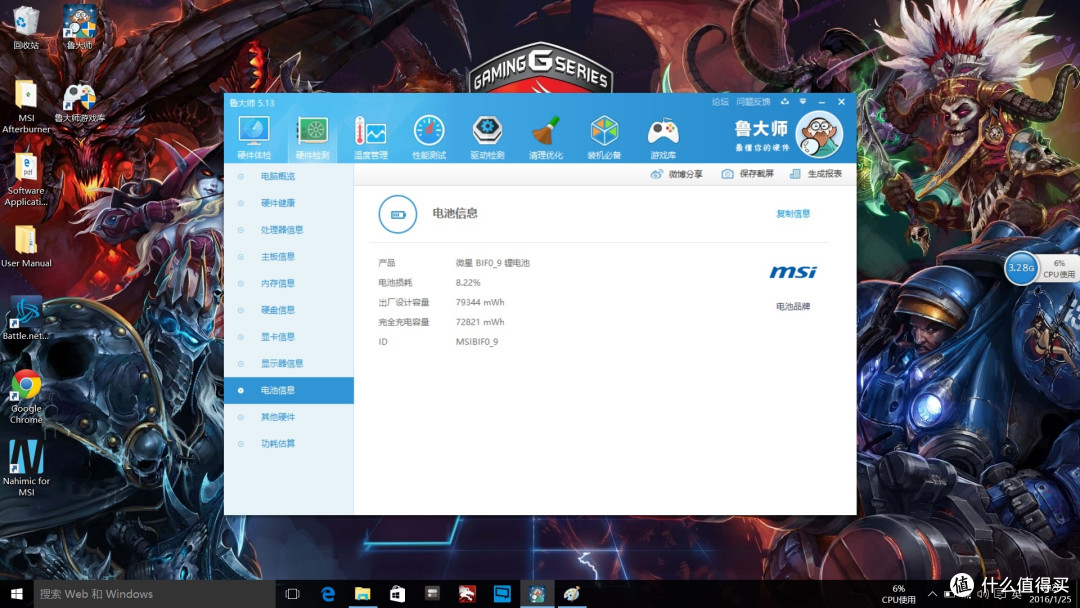Open the 温度管理 temperature management icon
This screenshot has height=608, width=1080.
[371, 137]
